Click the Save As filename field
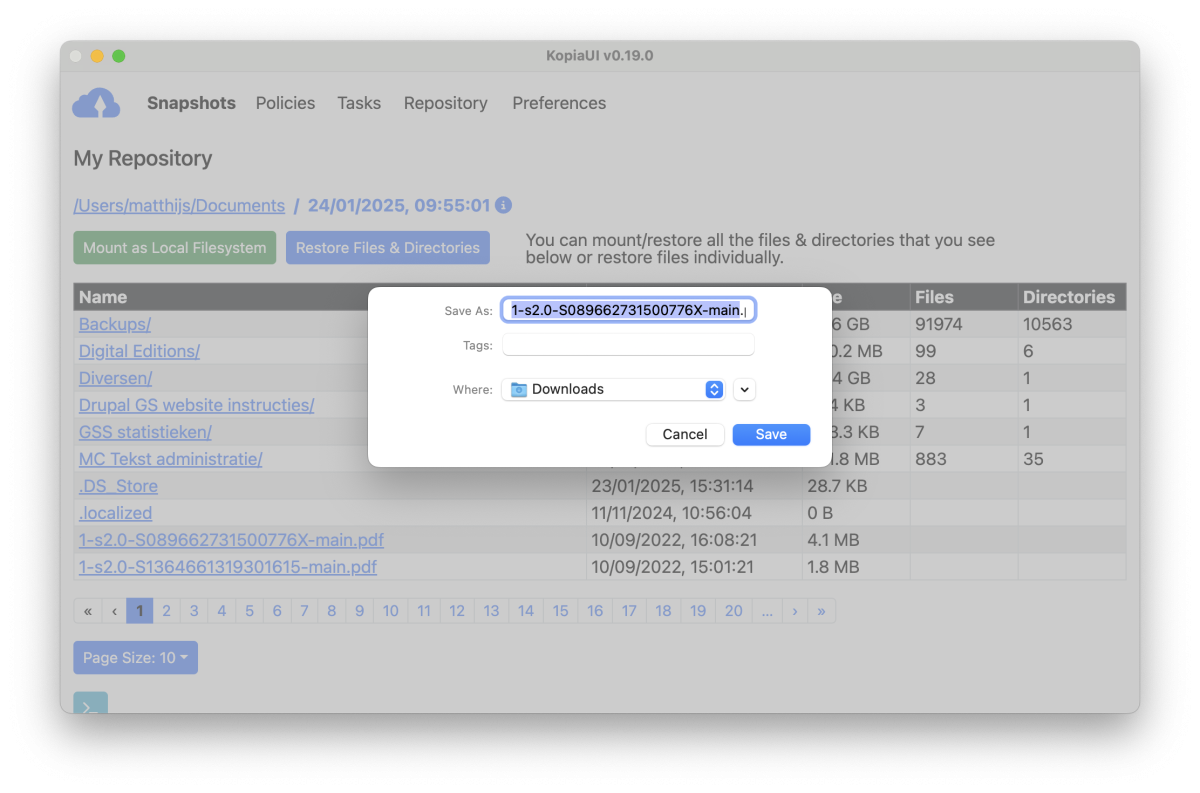 pos(628,310)
